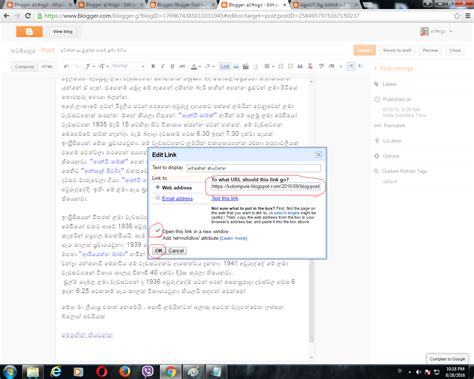Open Internet Explorer from the taskbar
Image resolution: width=474 pixels, height=379 pixels.
click(56, 372)
